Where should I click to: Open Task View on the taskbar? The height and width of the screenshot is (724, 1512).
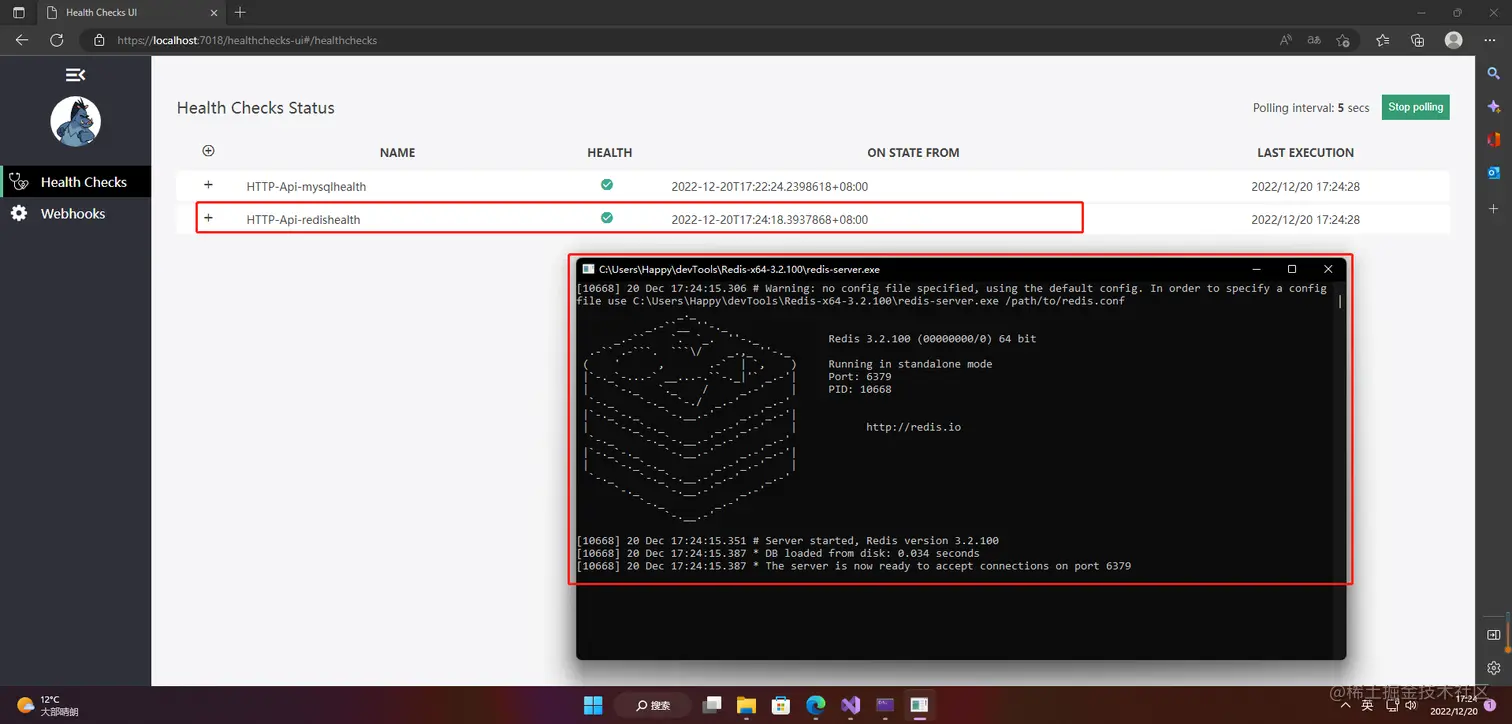tap(712, 704)
